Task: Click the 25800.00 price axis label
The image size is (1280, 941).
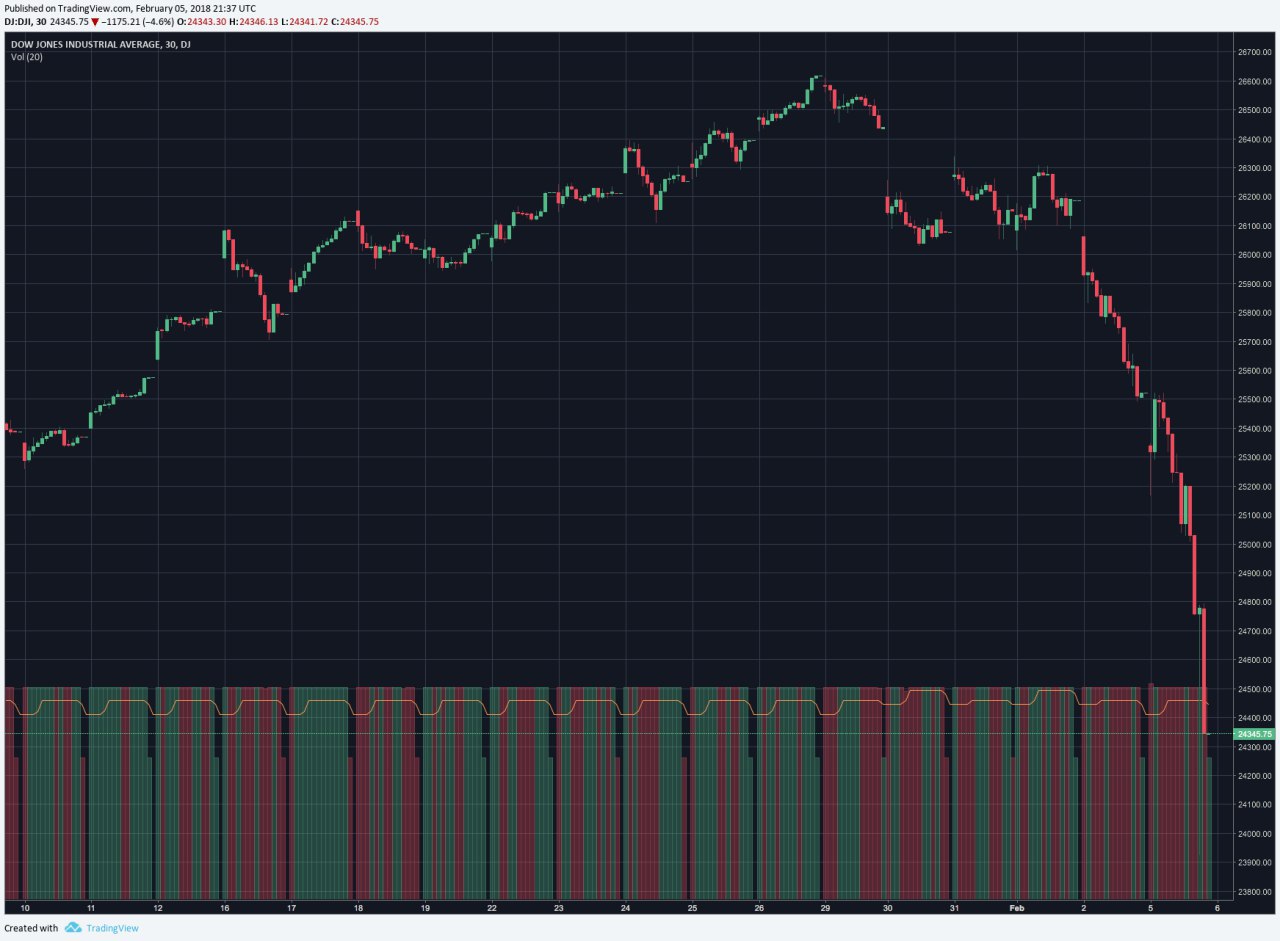Action: click(x=1255, y=313)
